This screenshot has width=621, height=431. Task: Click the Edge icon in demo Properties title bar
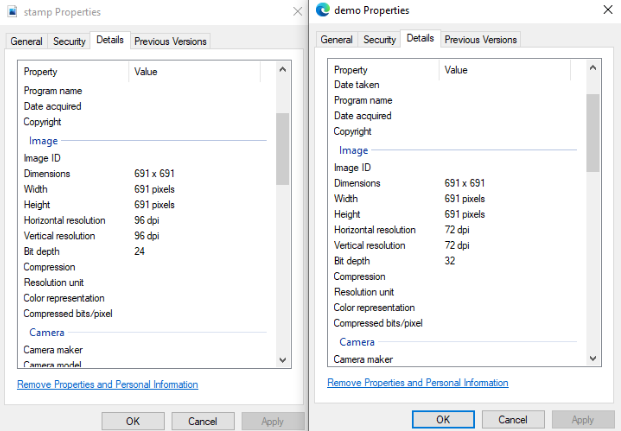coord(322,10)
